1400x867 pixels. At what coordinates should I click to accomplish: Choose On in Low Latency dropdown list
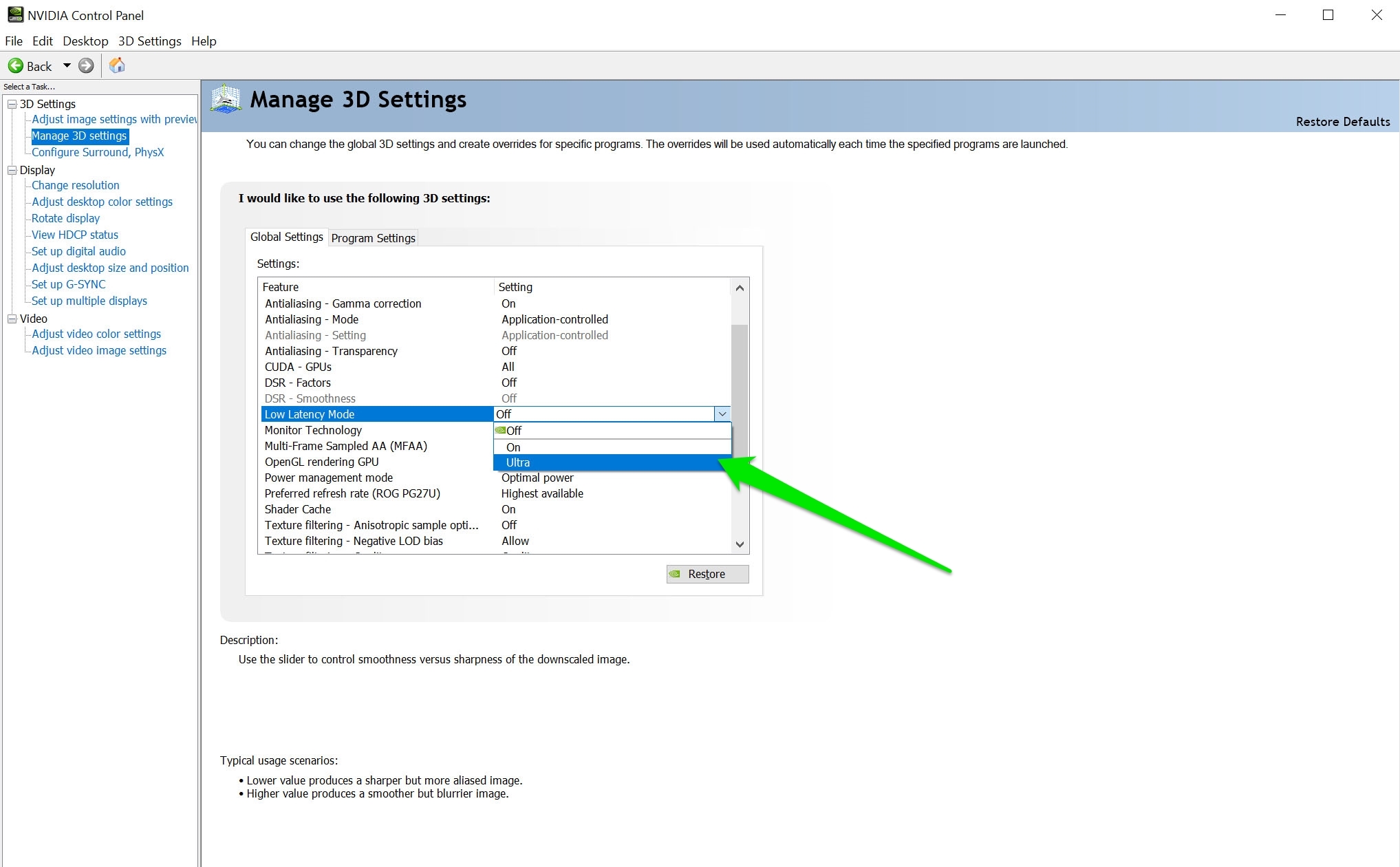[612, 447]
